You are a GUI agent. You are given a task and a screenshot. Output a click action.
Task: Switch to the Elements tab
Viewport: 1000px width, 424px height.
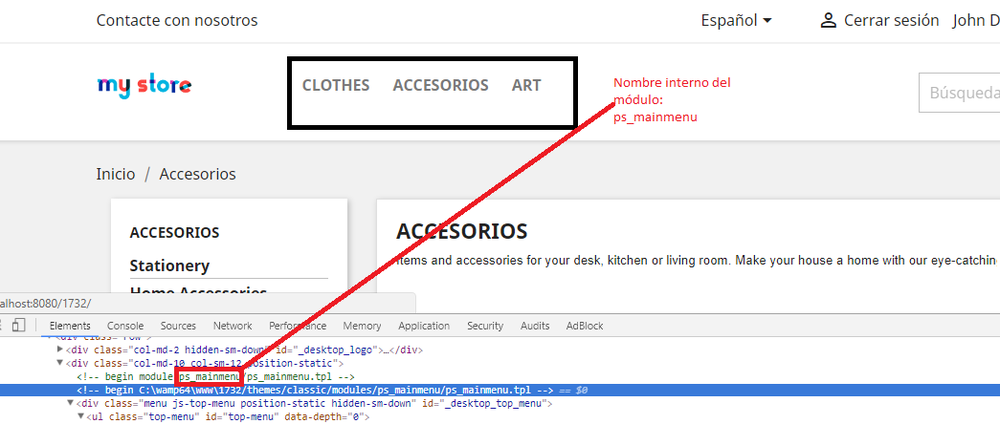(x=70, y=326)
